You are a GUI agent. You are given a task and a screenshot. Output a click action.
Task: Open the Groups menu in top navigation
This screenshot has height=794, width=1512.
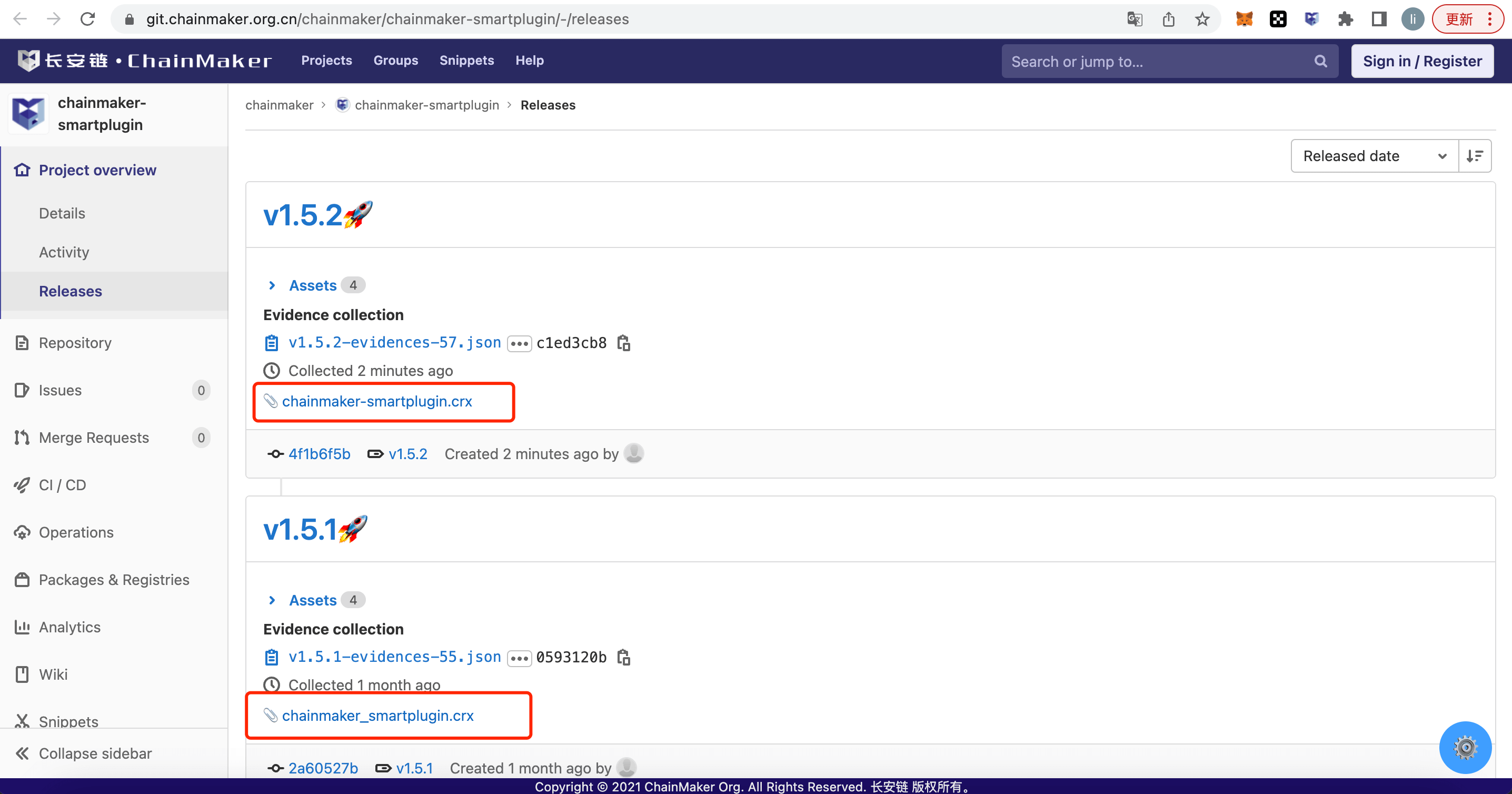click(x=395, y=61)
